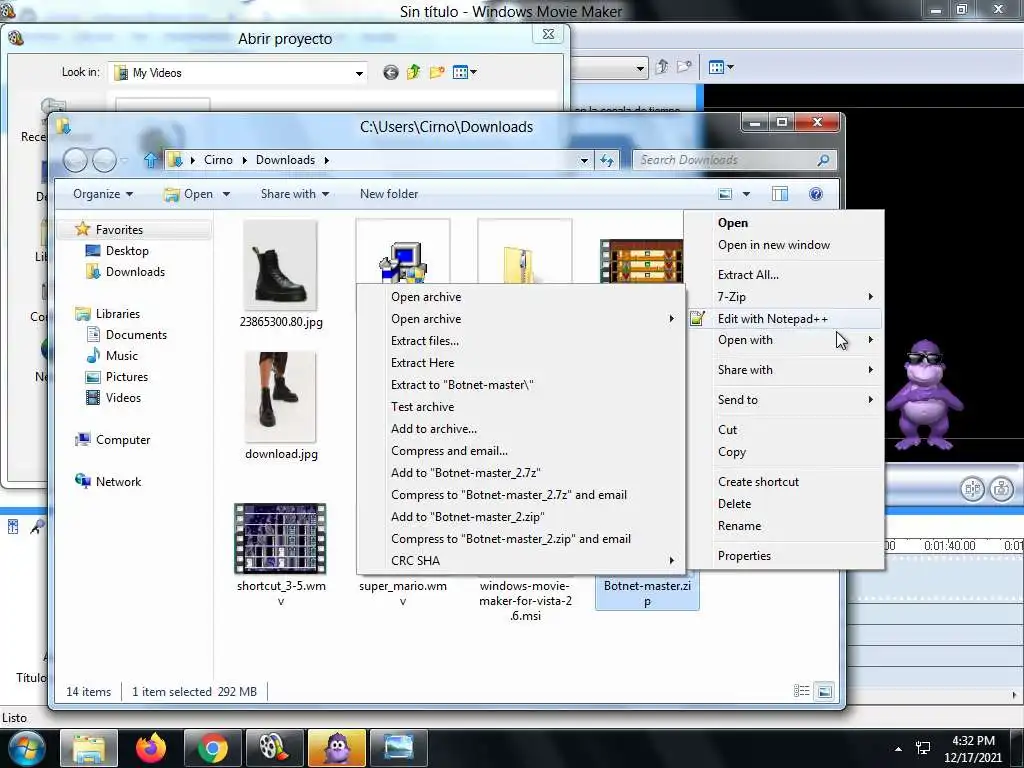1024x768 pixels.
Task: Open Chrome from the taskbar
Action: point(212,748)
